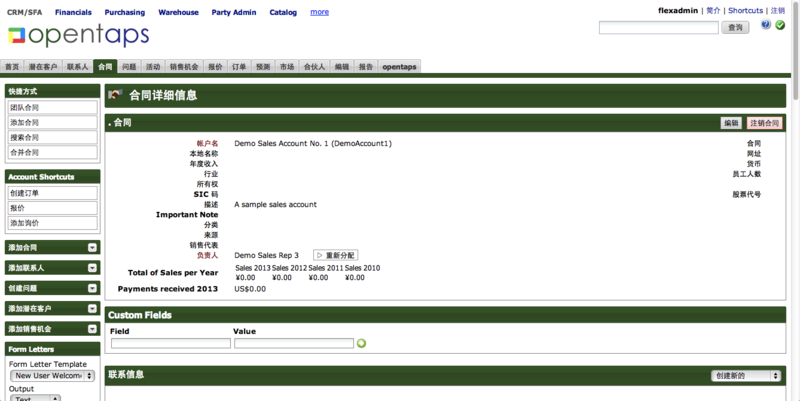Expand the 添加联系人 sidebar panel
Image resolution: width=800 pixels, height=401 pixels.
92,268
